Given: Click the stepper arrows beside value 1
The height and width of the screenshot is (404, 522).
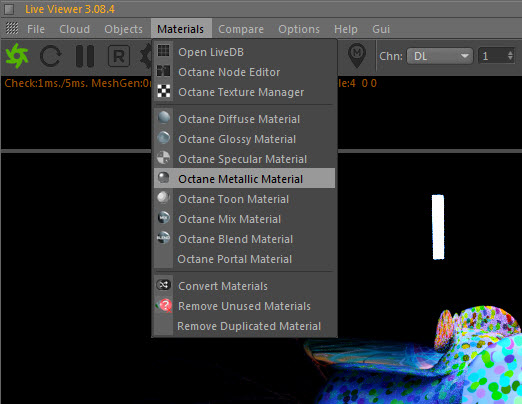Looking at the screenshot, I should tap(510, 56).
